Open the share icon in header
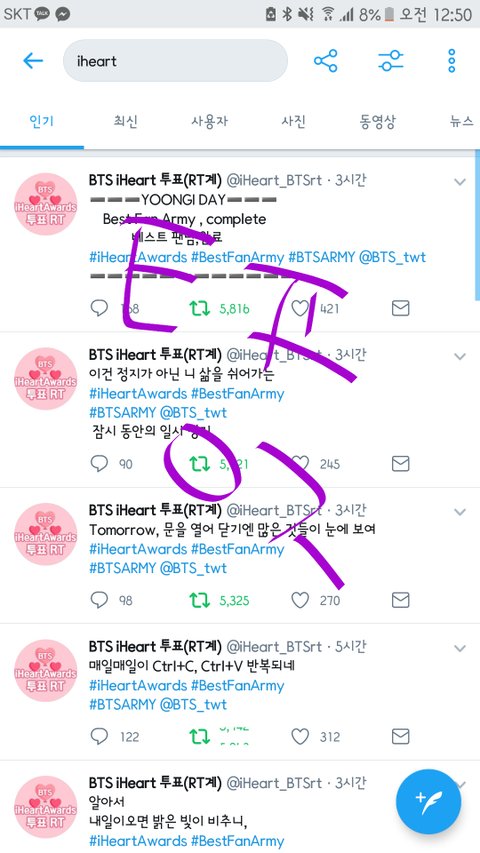 [x=325, y=61]
